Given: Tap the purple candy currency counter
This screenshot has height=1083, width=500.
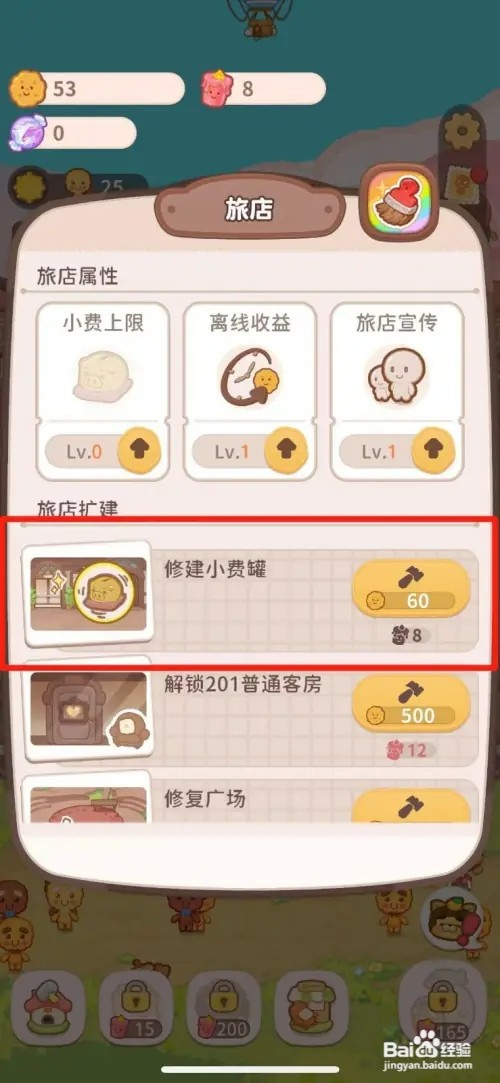Looking at the screenshot, I should (x=73, y=133).
